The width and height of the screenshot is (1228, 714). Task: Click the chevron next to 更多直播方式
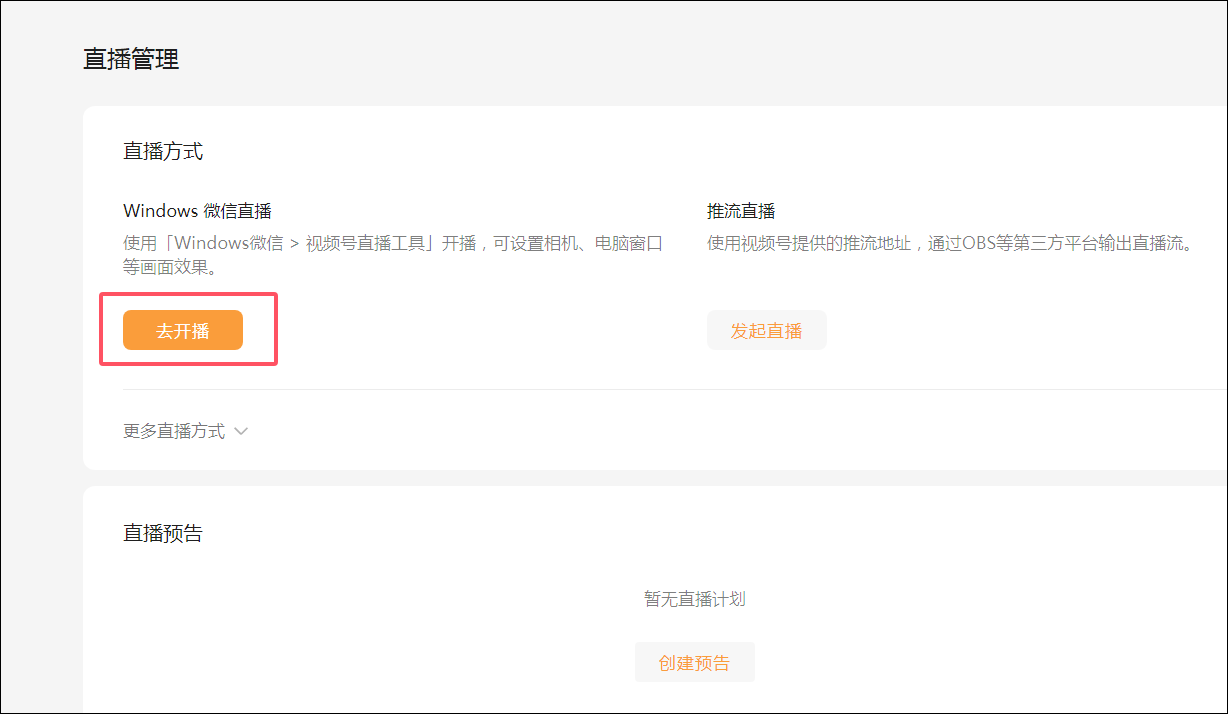[x=240, y=432]
